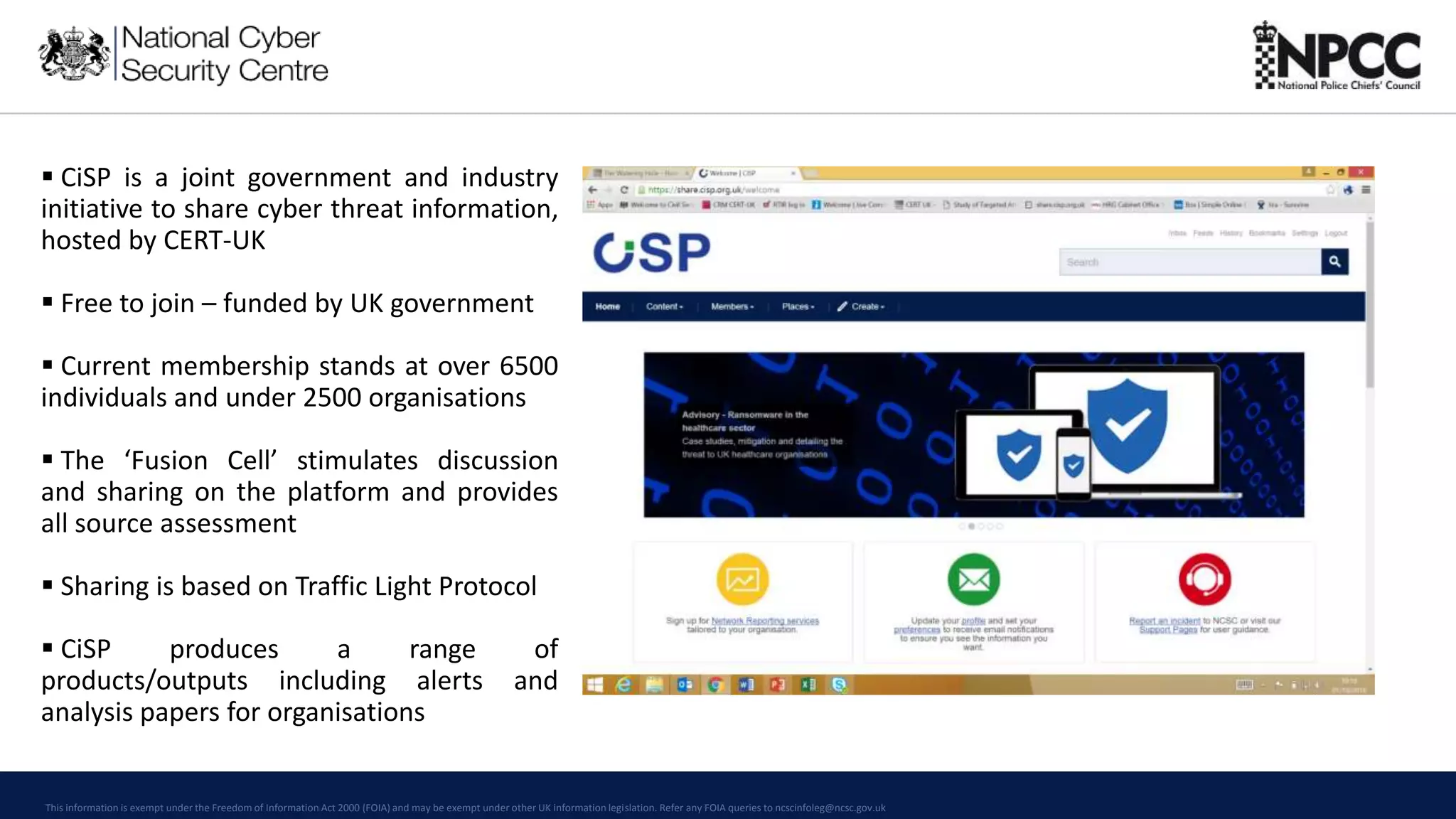Follow the Support Pages link
The image size is (1456, 819).
1168,630
